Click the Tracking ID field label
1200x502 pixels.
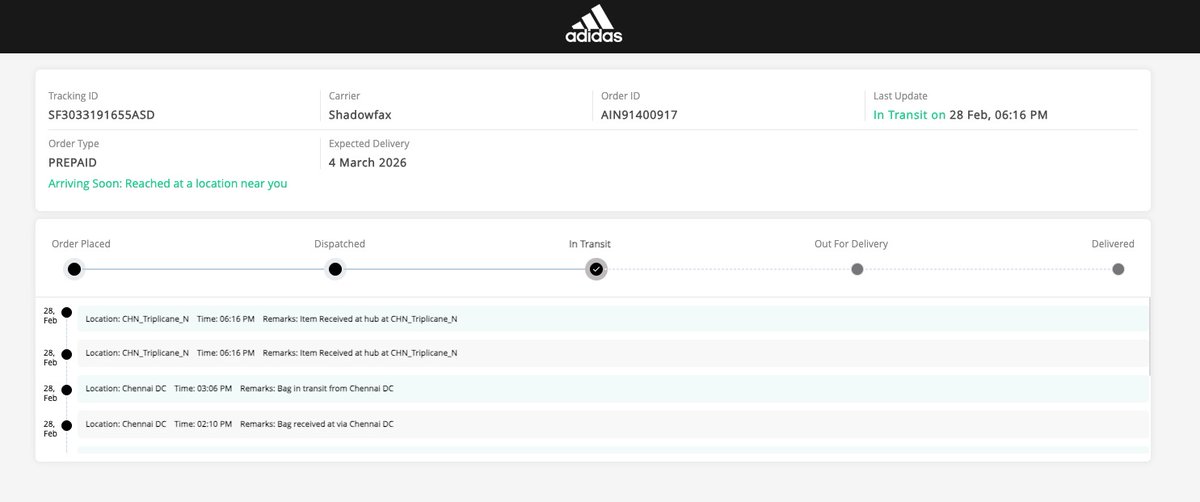coord(72,96)
